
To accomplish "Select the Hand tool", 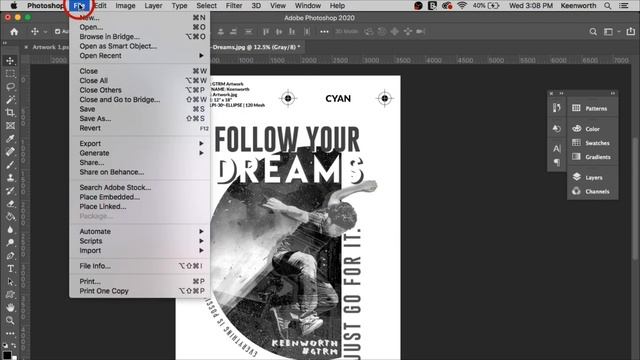I will pos(10,307).
